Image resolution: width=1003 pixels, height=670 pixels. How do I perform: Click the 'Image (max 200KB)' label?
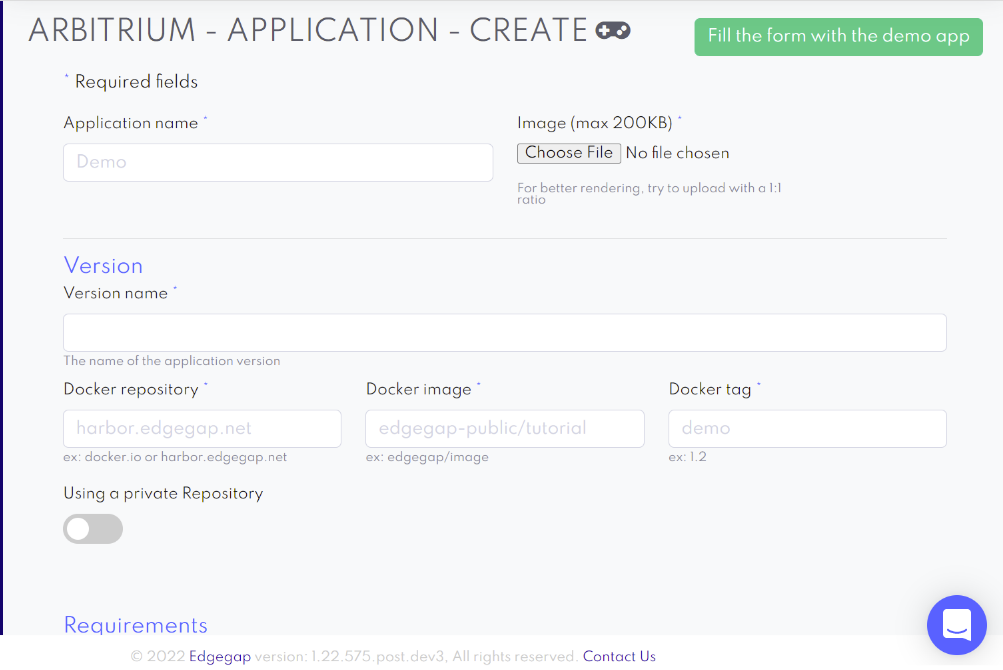coord(594,123)
